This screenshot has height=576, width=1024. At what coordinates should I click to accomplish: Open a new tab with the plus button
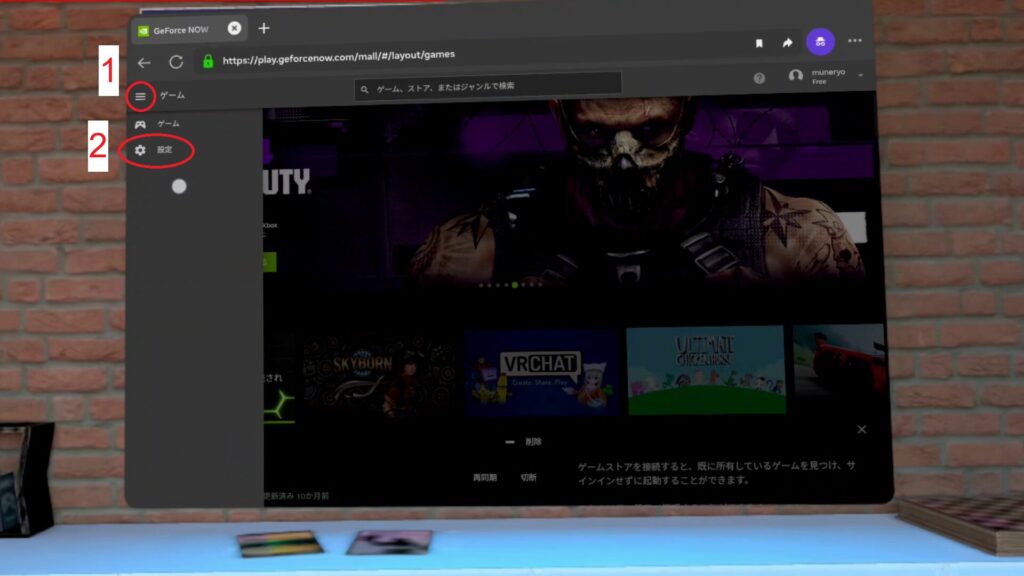pos(264,28)
